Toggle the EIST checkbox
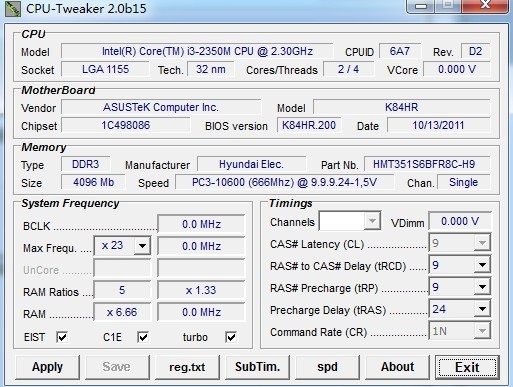Image resolution: width=513 pixels, height=387 pixels. pos(62,337)
